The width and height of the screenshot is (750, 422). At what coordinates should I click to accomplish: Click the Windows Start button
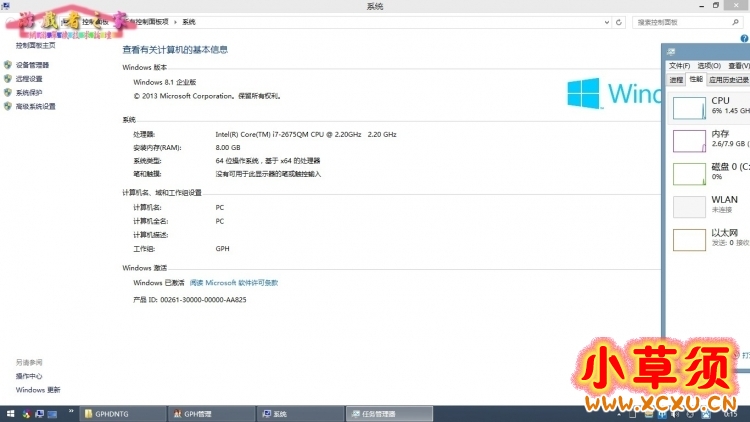[10, 414]
